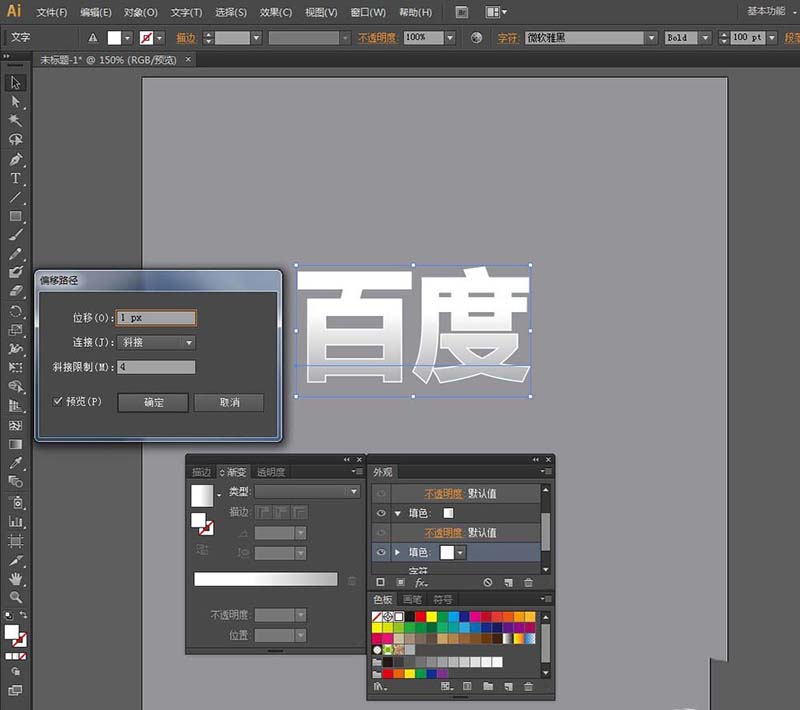This screenshot has width=800, height=710.
Task: Collapse the expanded 填色 row triangle
Action: coord(397,514)
